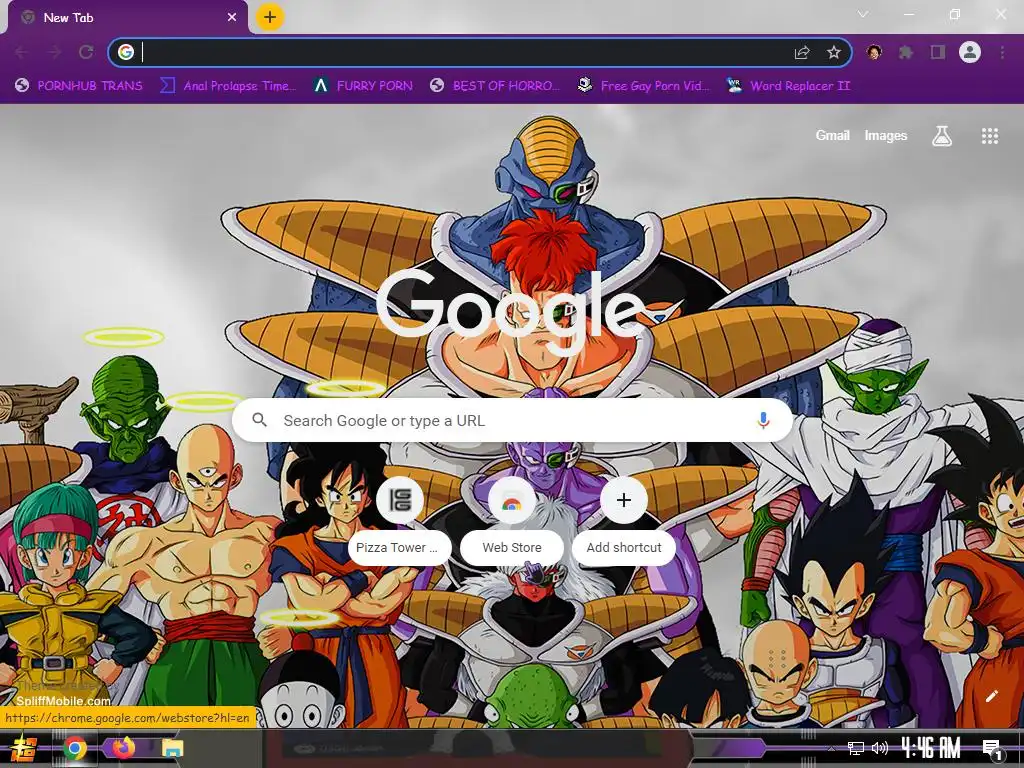1024x768 pixels.
Task: Show hidden system tray icons chevron
Action: tap(831, 748)
